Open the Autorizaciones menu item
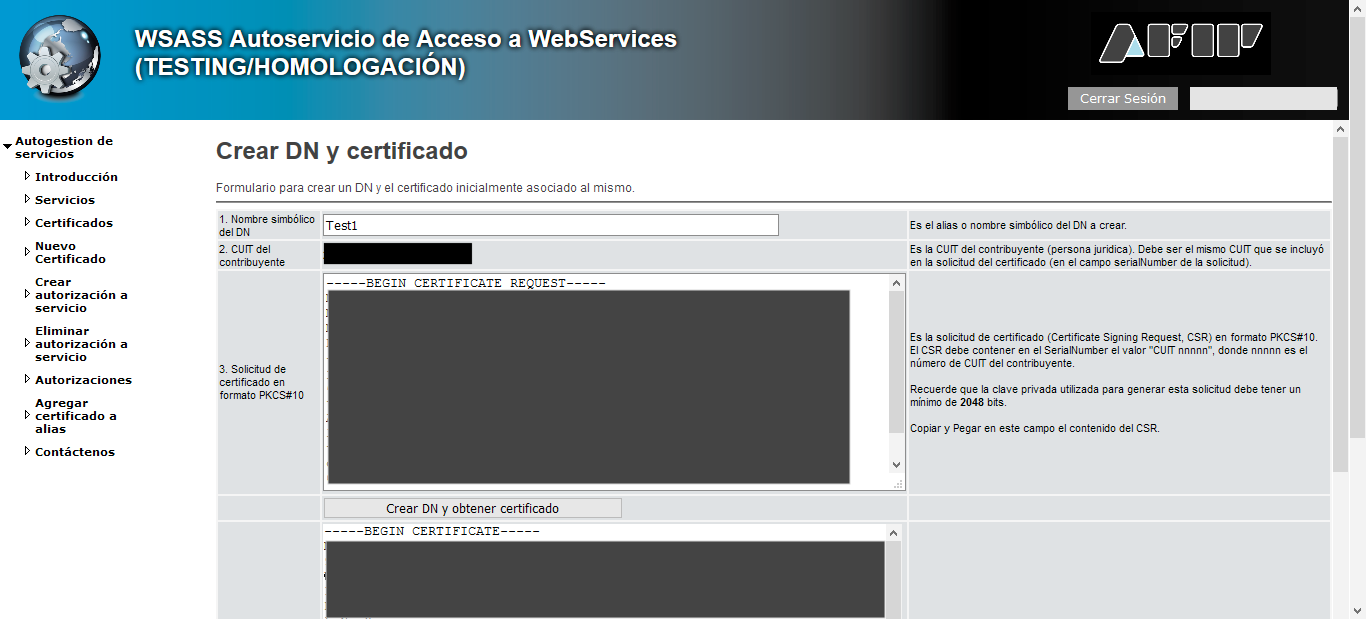Image resolution: width=1366 pixels, height=632 pixels. tap(83, 380)
